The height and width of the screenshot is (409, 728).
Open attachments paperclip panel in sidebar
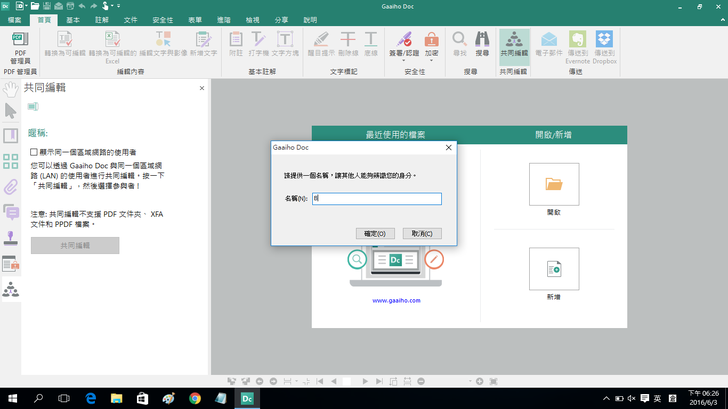[11, 187]
